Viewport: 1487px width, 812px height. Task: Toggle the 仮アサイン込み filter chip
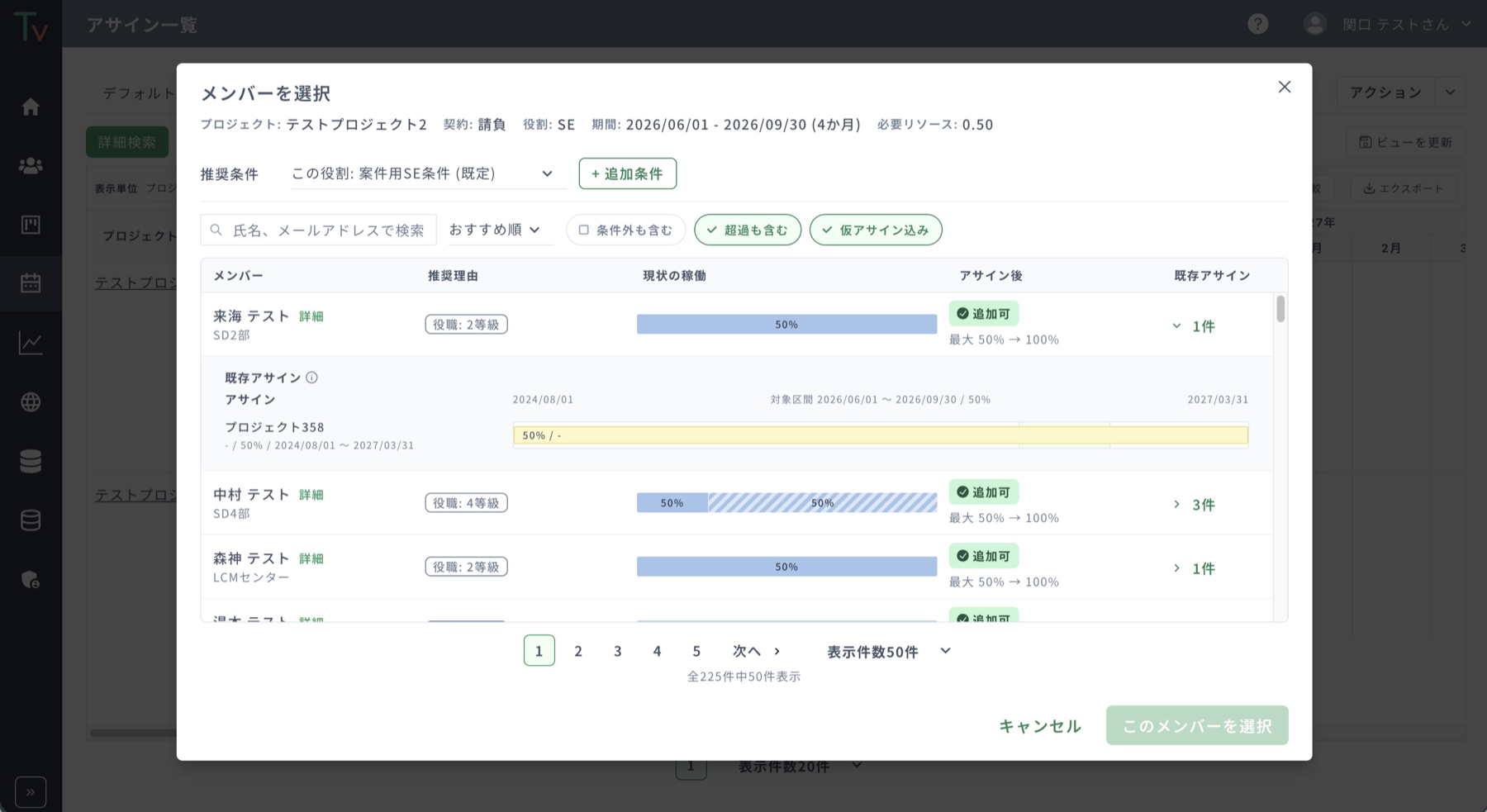point(876,230)
